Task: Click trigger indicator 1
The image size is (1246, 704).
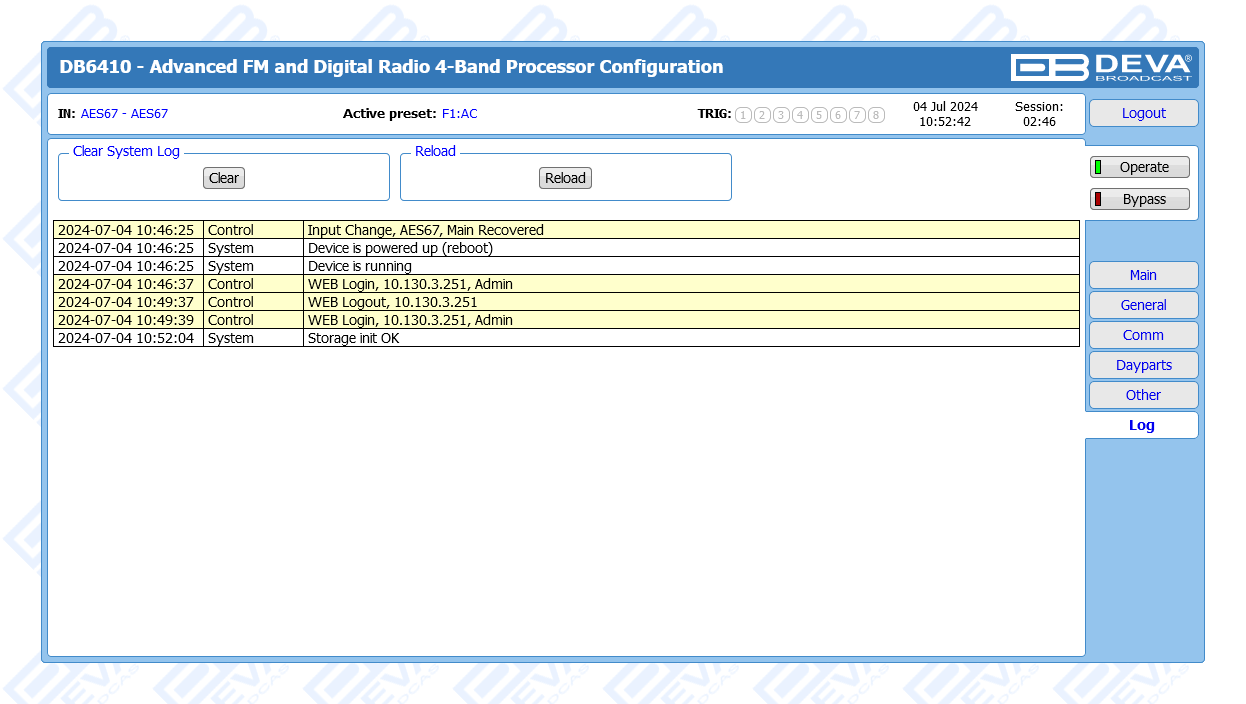Action: pos(743,115)
